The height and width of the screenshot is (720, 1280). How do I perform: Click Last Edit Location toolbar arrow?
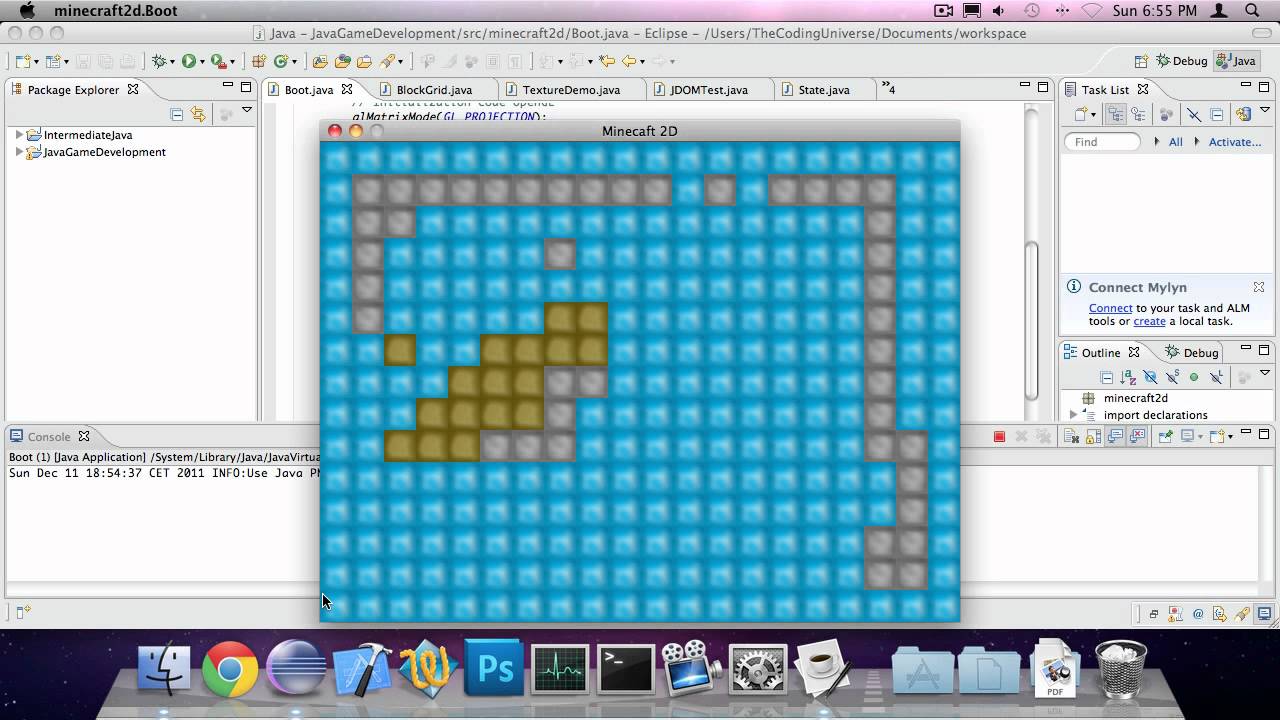(606, 61)
